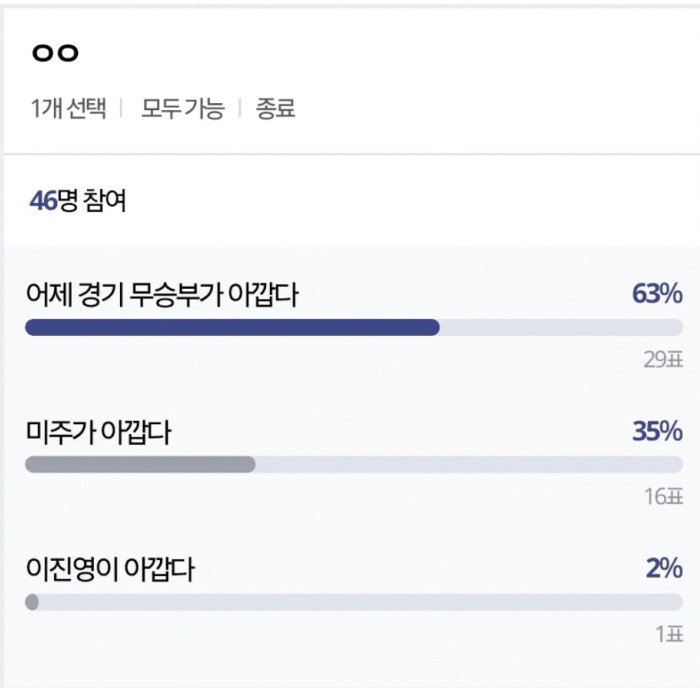View the "1표" vote count
This screenshot has width=700, height=688.
[669, 634]
